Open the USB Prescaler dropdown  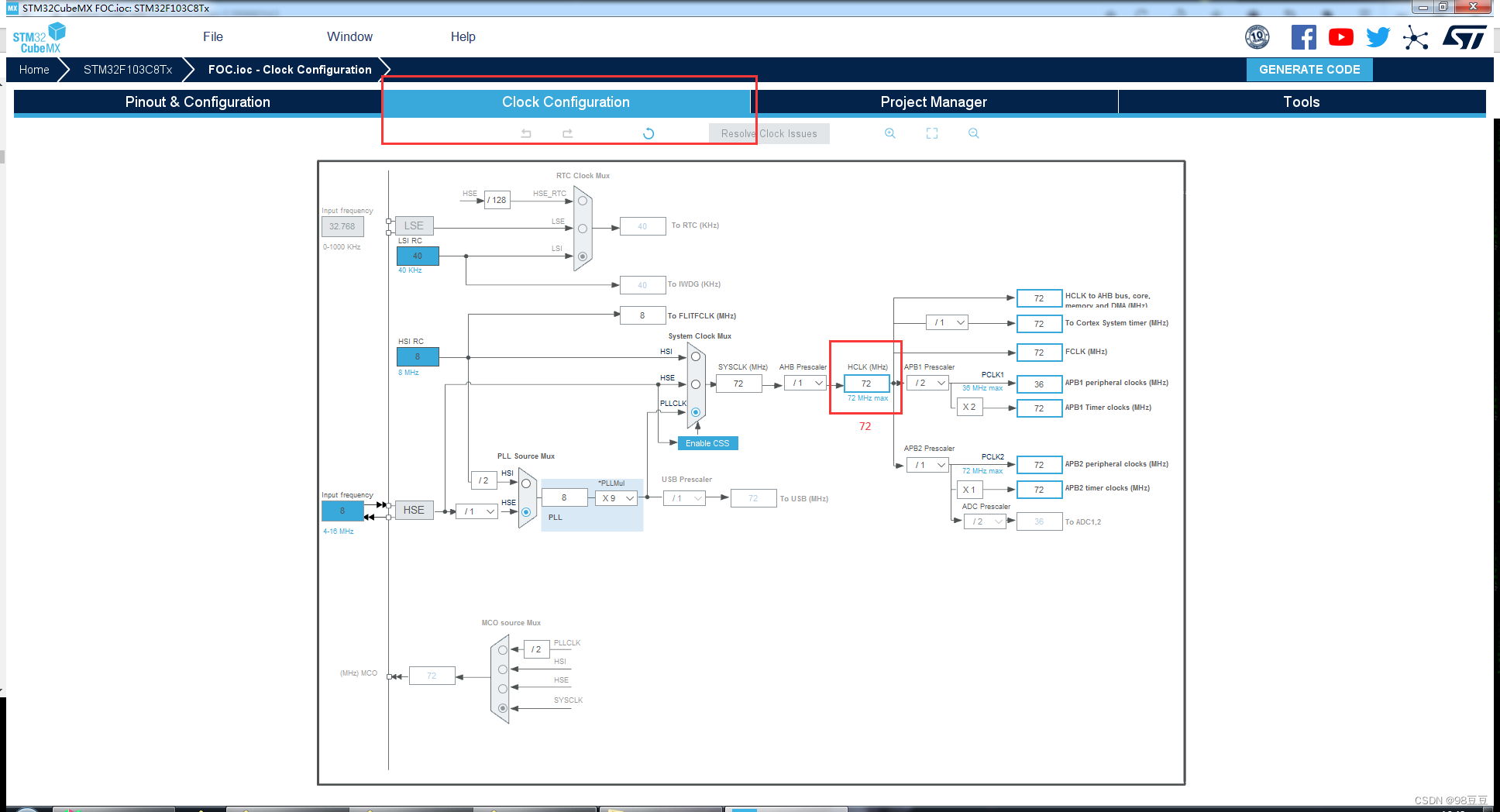(685, 498)
